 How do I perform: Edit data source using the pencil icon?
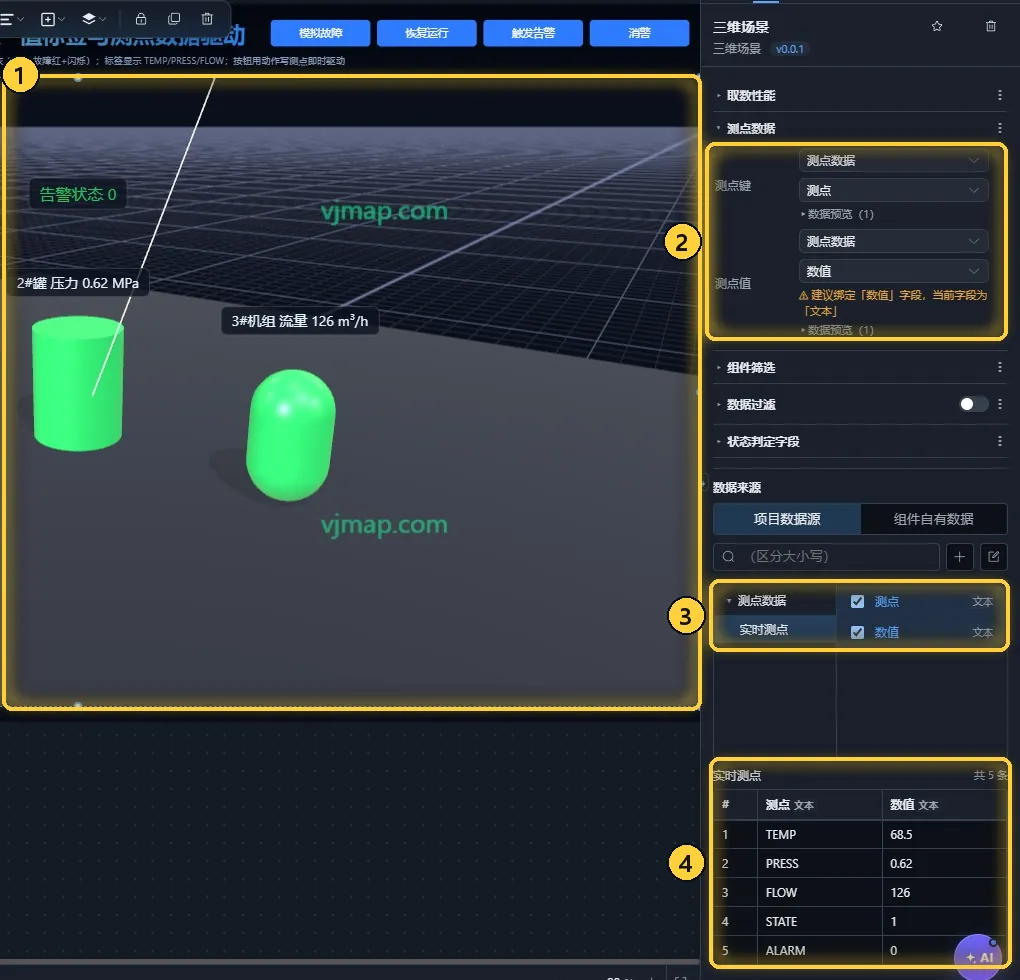[x=993, y=557]
